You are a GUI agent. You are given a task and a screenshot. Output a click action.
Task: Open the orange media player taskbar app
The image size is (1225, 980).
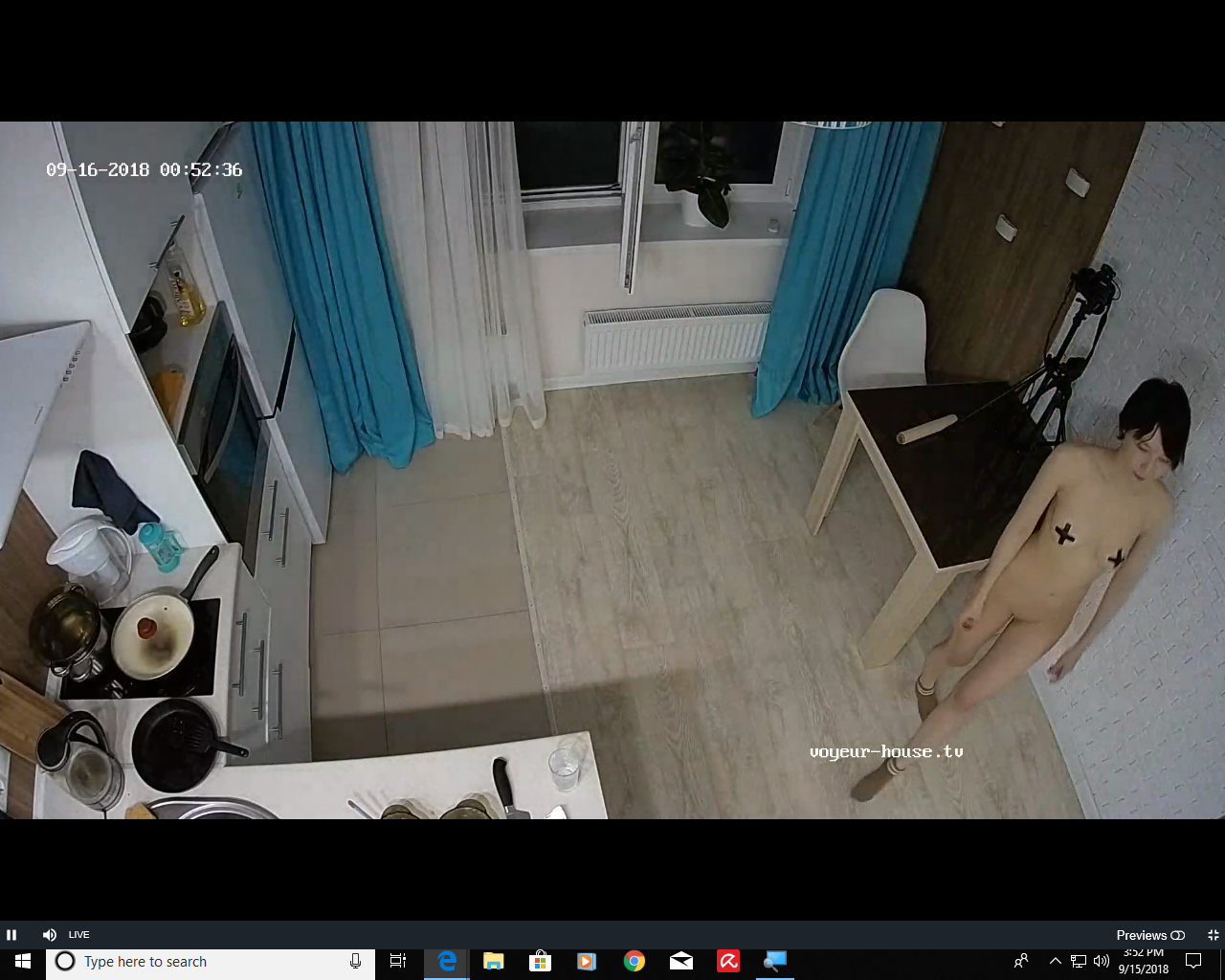(587, 962)
